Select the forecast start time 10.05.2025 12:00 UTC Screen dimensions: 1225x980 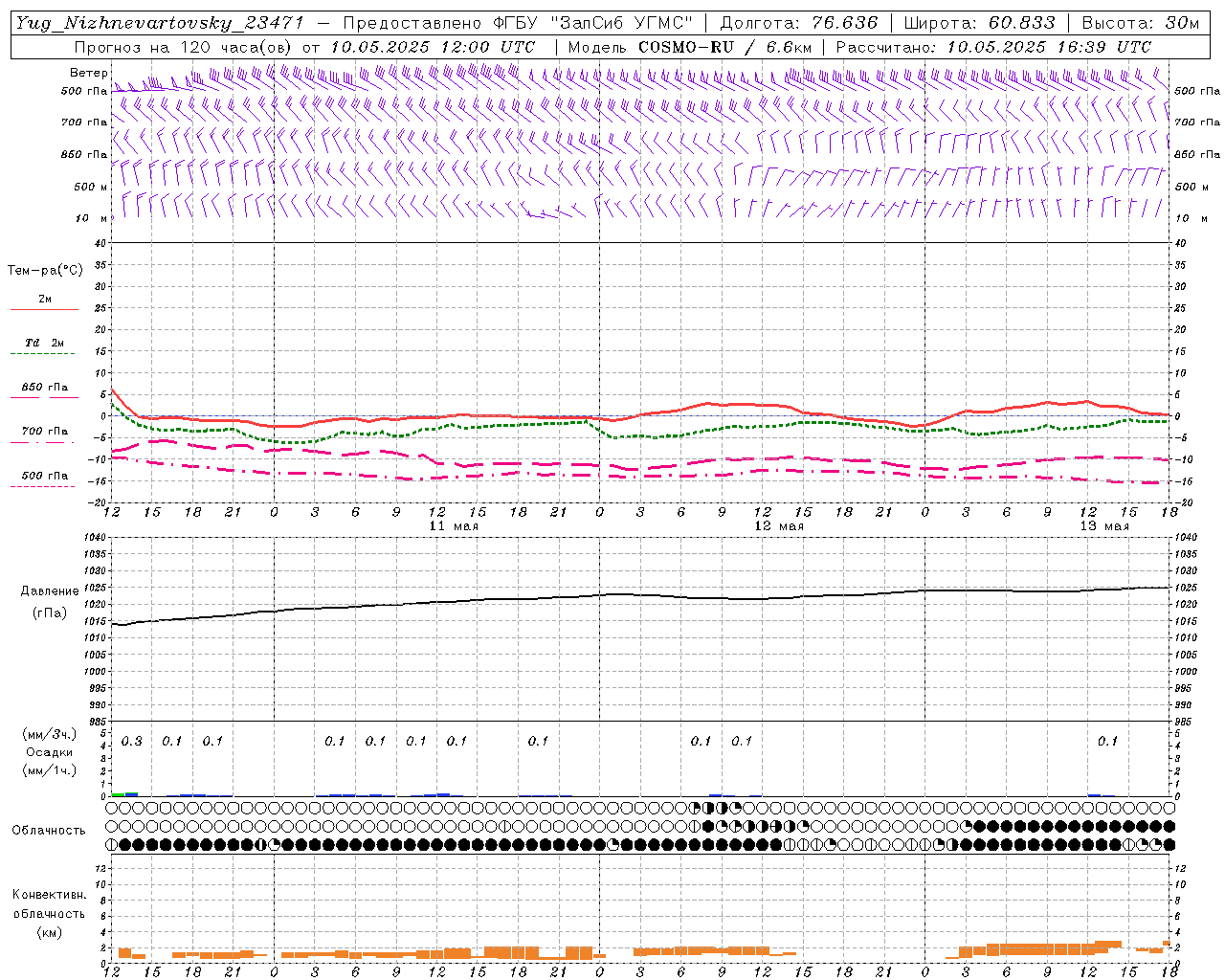(x=432, y=47)
